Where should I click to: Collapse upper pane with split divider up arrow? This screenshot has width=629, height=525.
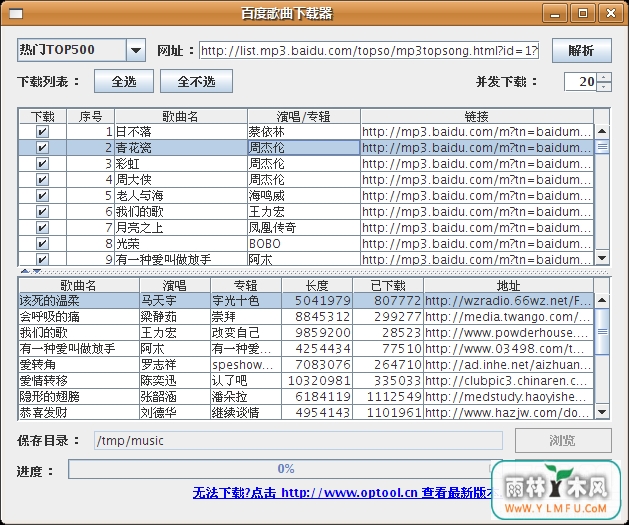[x=24, y=272]
